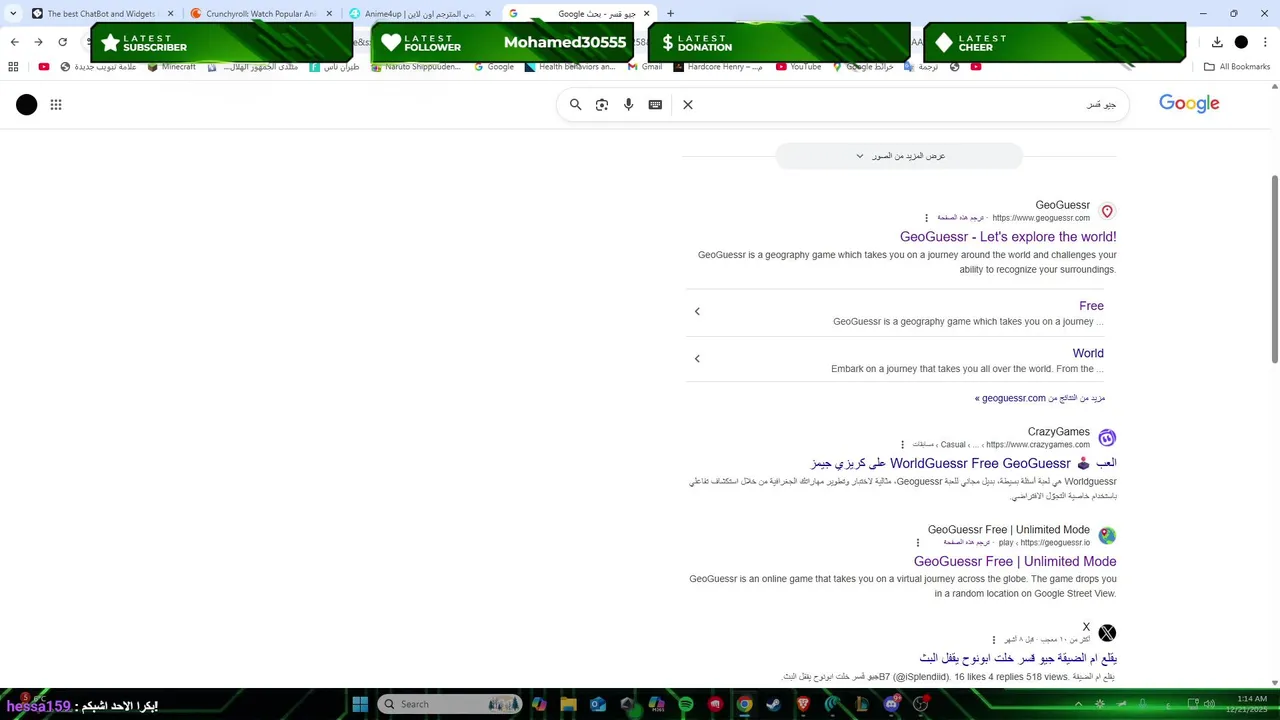Click the X site favicon
The height and width of the screenshot is (720, 1280).
click(1107, 633)
